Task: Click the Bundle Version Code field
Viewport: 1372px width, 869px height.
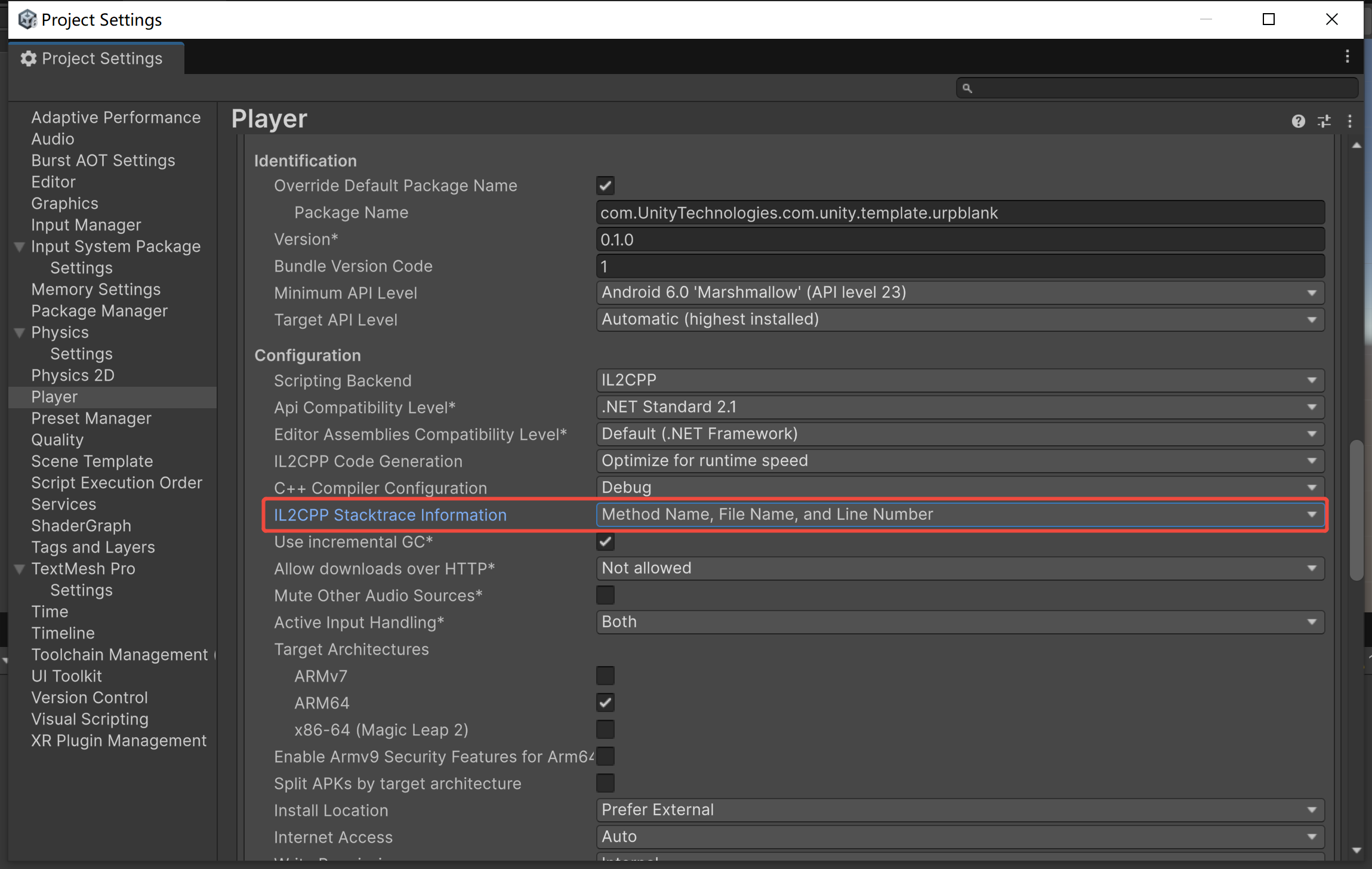Action: pos(960,266)
